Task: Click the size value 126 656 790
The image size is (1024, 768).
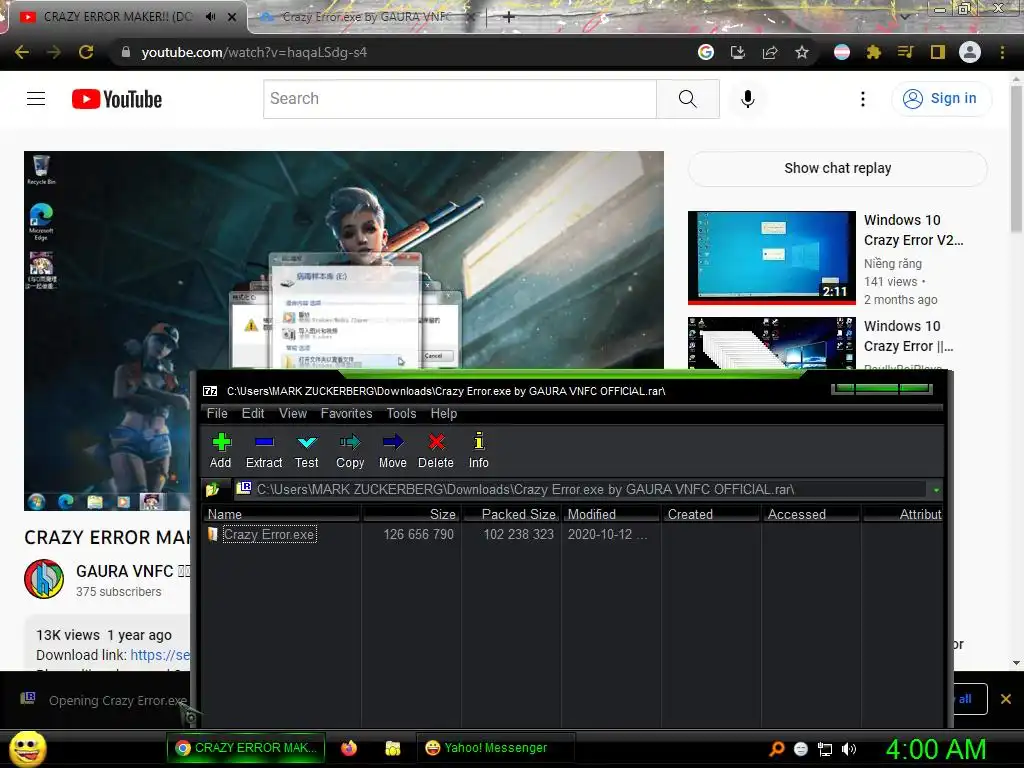Action: click(419, 534)
